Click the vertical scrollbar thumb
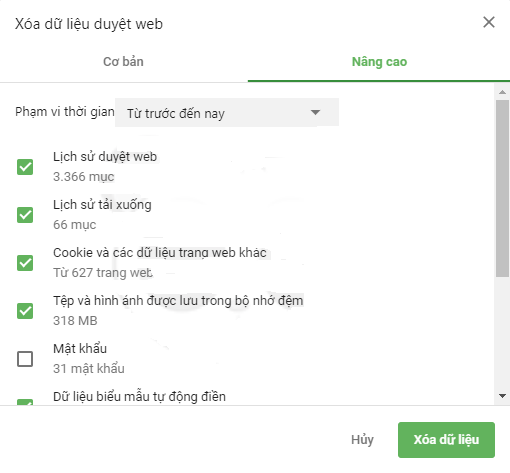The height and width of the screenshot is (473, 510). pos(502,188)
